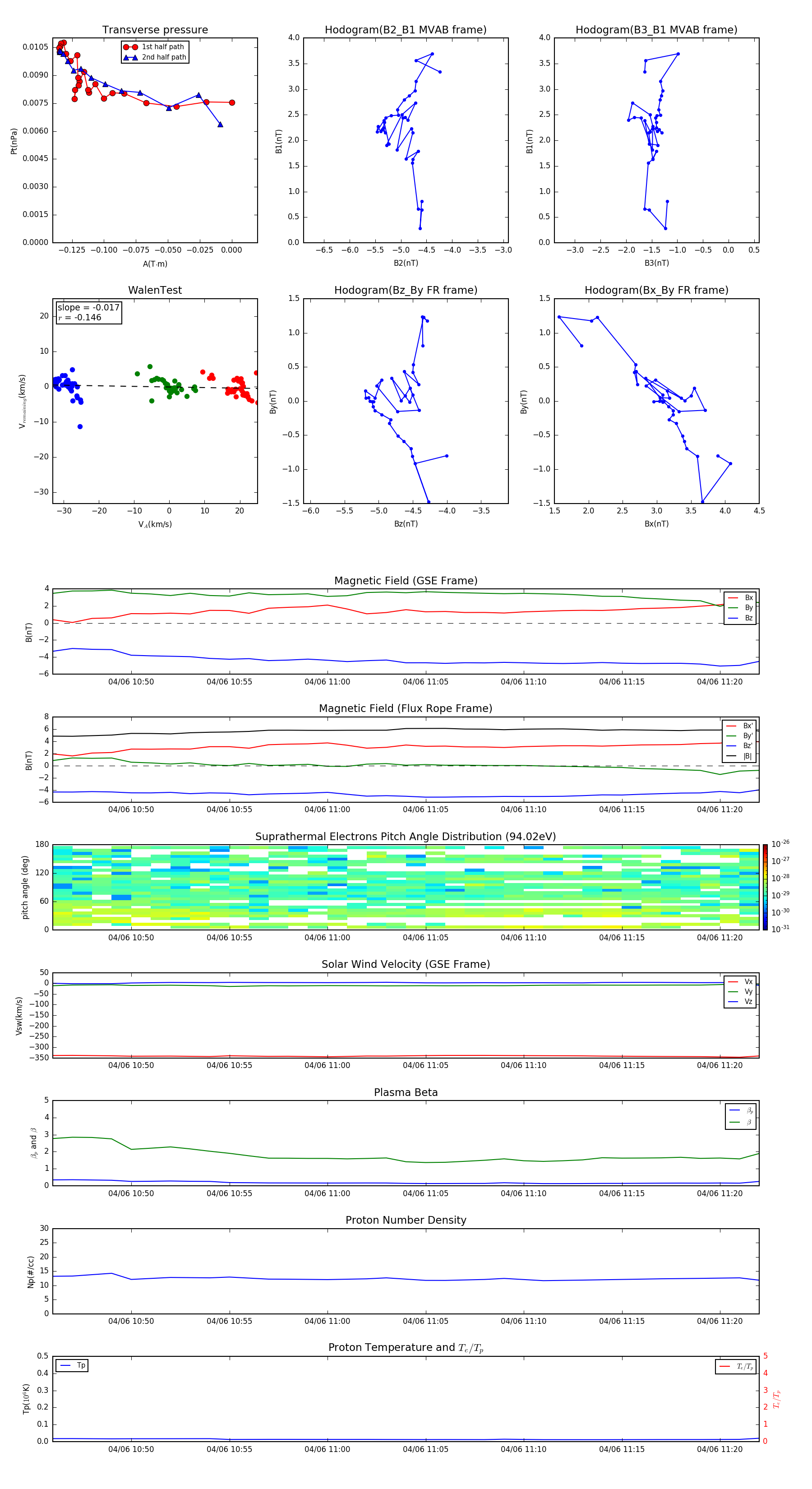The height and width of the screenshot is (1489, 812).
Task: Click the '10^-31' colorbar label
Action: (x=780, y=929)
